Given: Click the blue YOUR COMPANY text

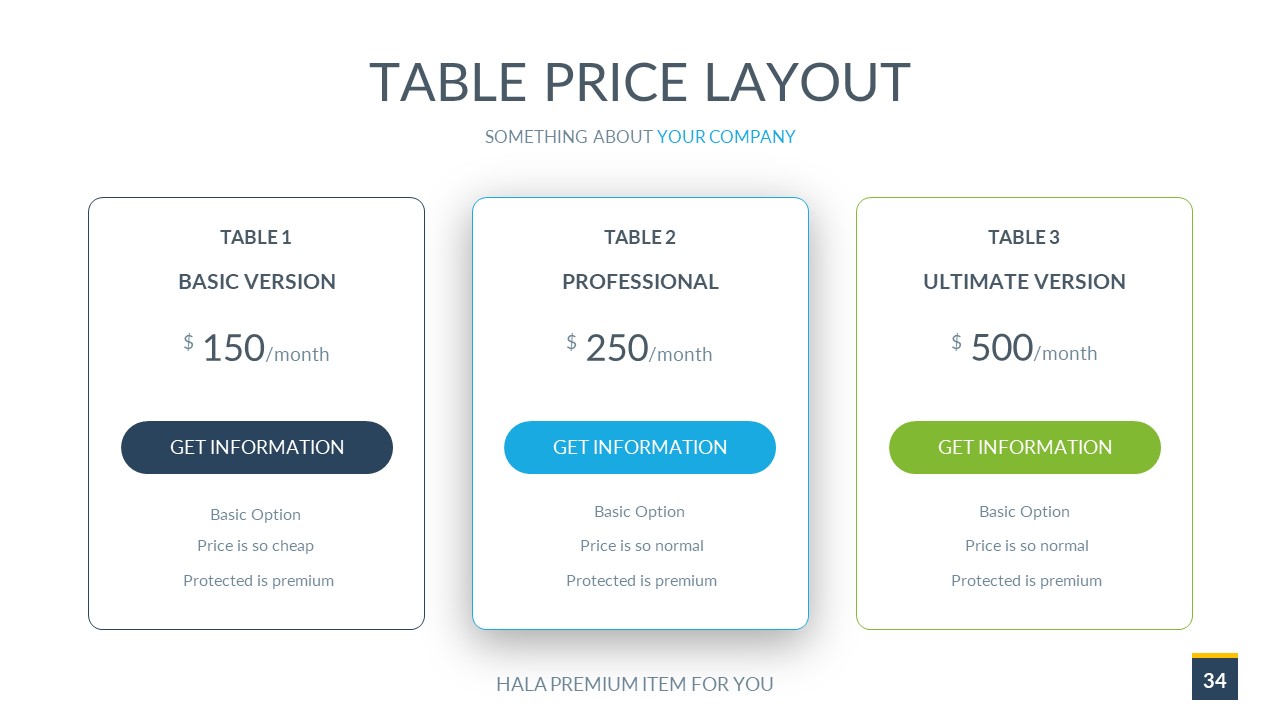Looking at the screenshot, I should (x=726, y=137).
